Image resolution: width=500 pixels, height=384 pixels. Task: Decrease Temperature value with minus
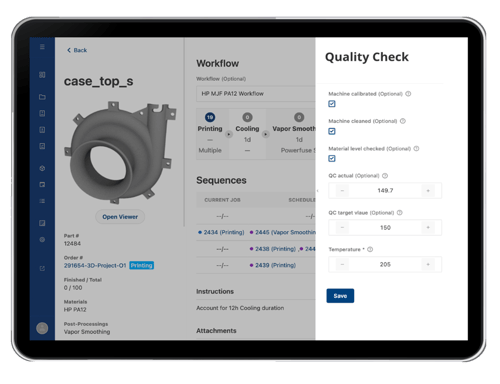[342, 265]
